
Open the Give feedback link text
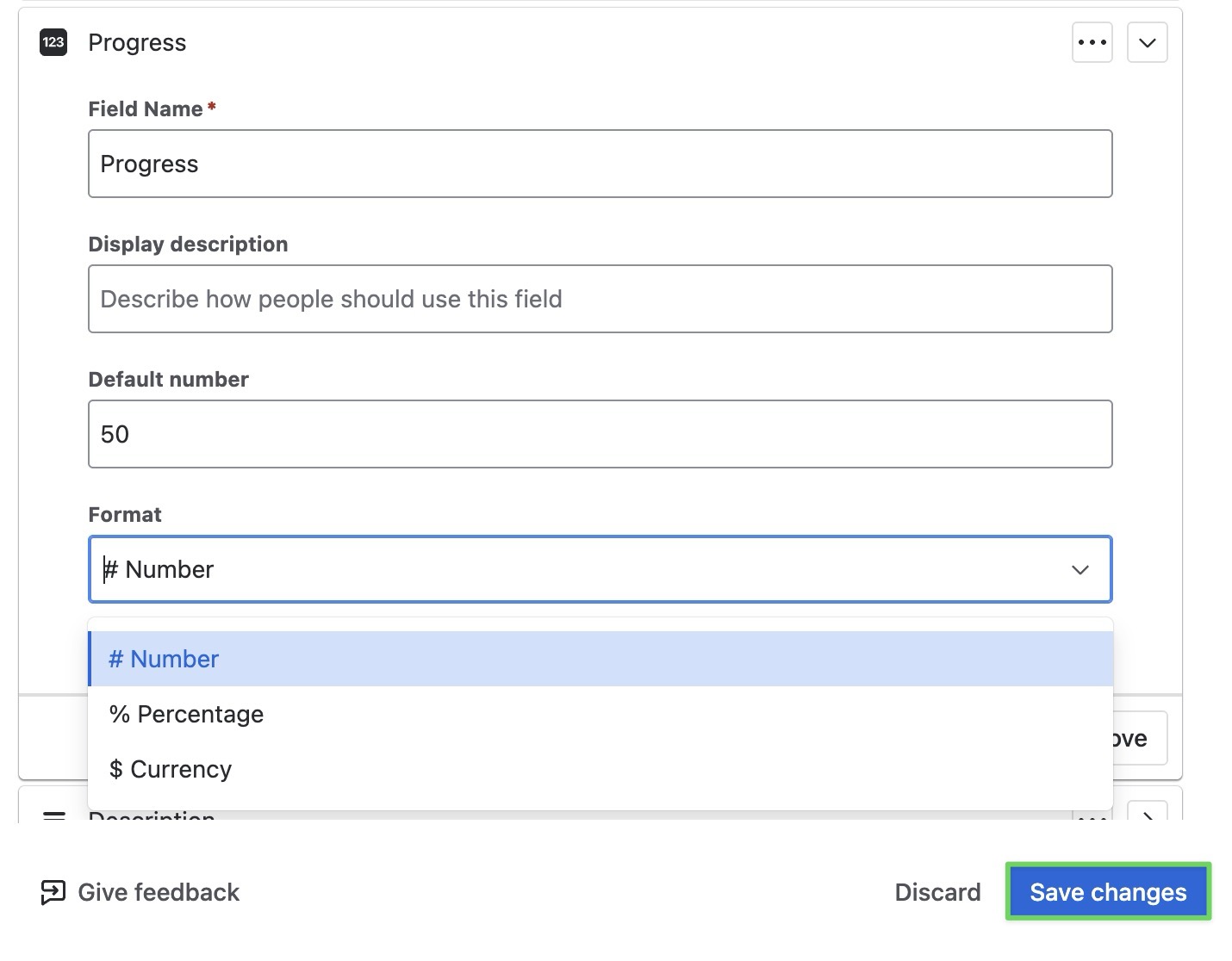tap(159, 892)
